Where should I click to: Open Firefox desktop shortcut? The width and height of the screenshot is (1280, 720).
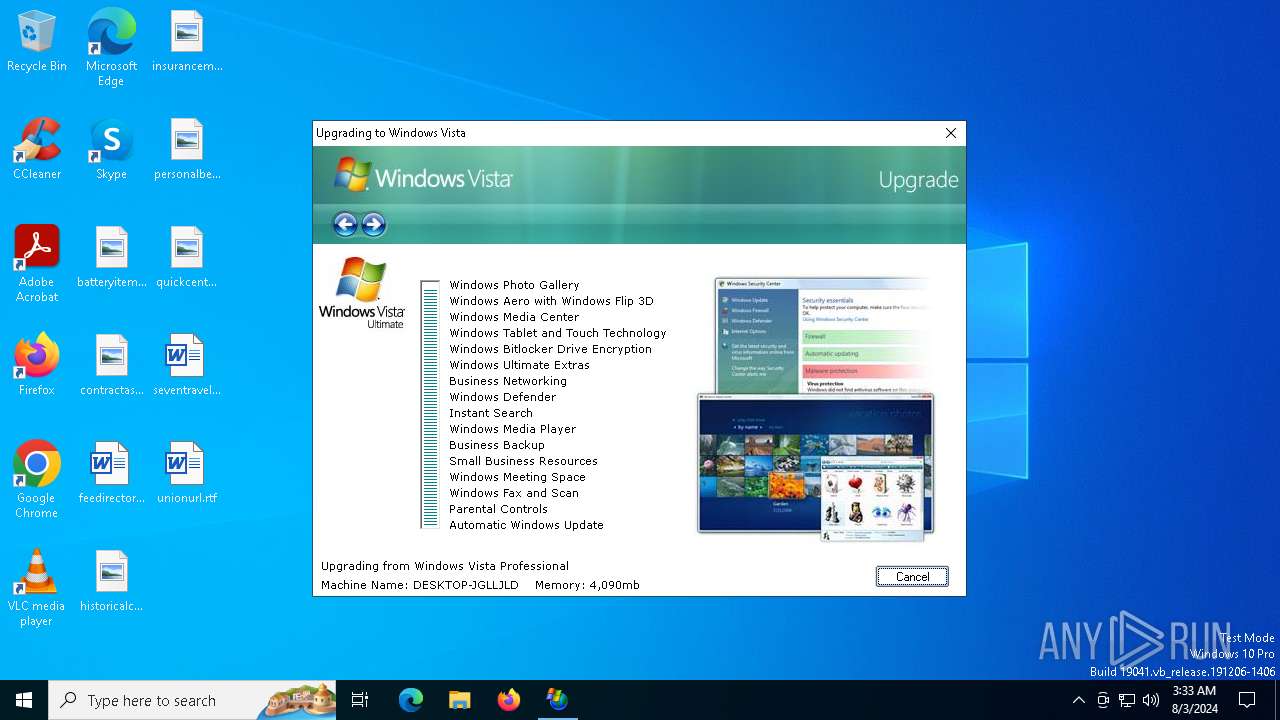[x=37, y=366]
